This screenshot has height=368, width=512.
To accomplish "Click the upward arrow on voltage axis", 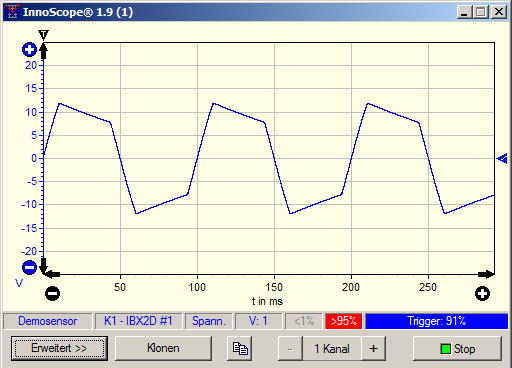I will [44, 51].
